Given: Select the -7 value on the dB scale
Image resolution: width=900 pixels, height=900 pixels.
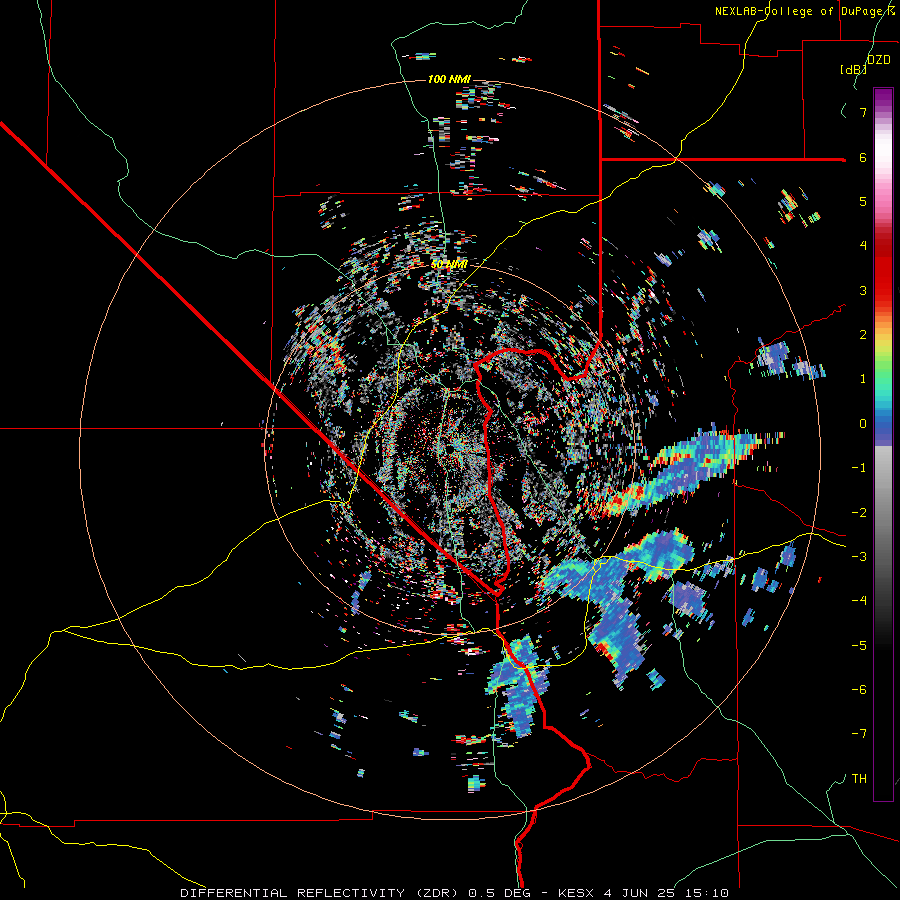Looking at the screenshot, I should click(x=859, y=734).
